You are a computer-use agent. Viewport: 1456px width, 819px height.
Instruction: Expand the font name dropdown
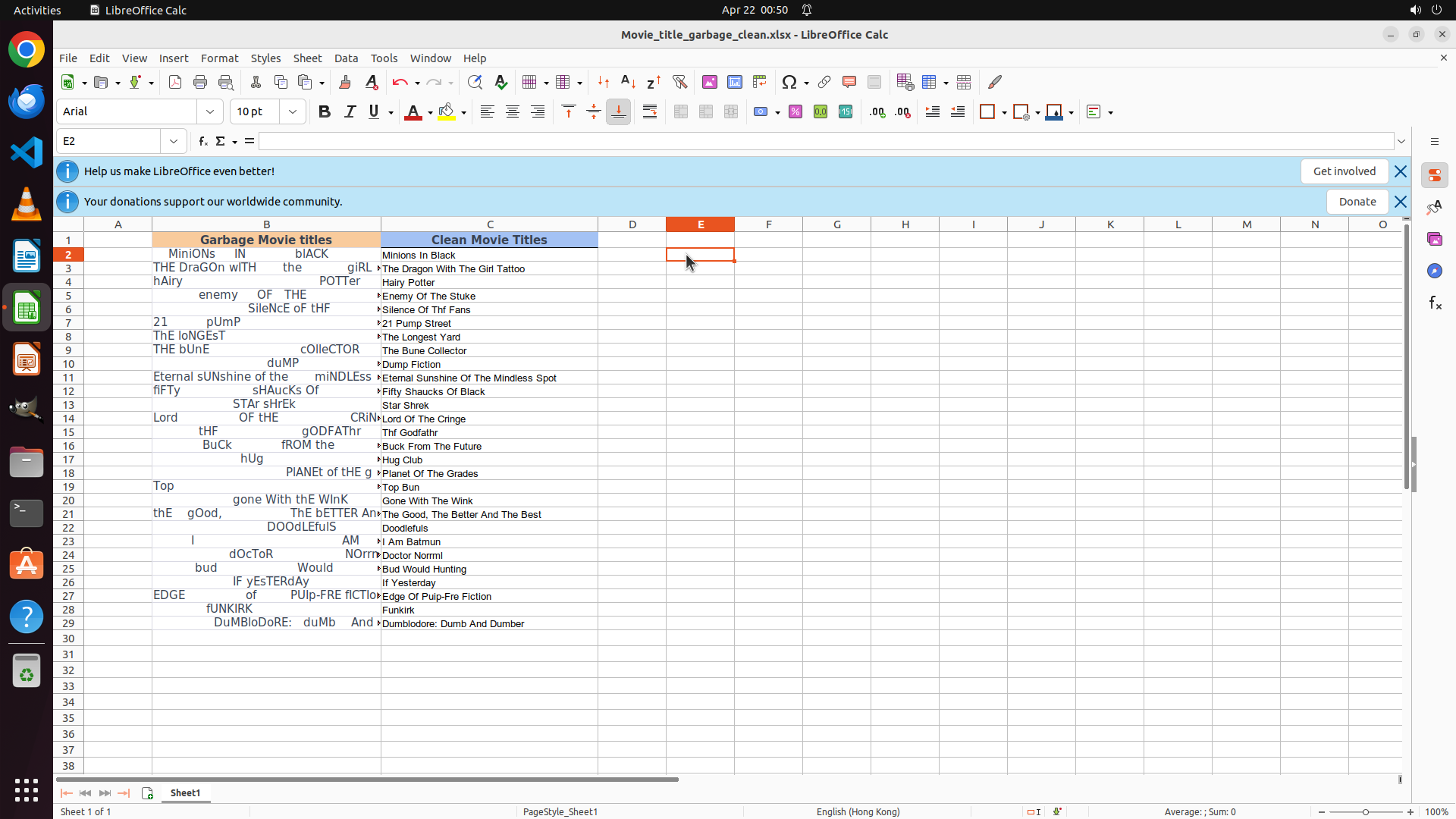tap(210, 111)
